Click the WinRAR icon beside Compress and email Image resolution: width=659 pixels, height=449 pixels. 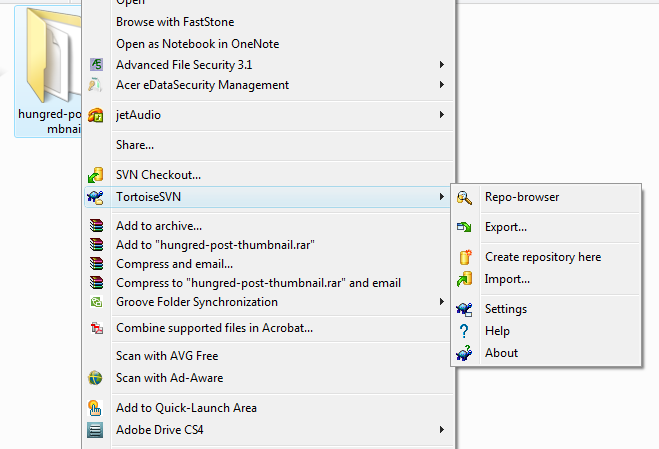(96, 264)
